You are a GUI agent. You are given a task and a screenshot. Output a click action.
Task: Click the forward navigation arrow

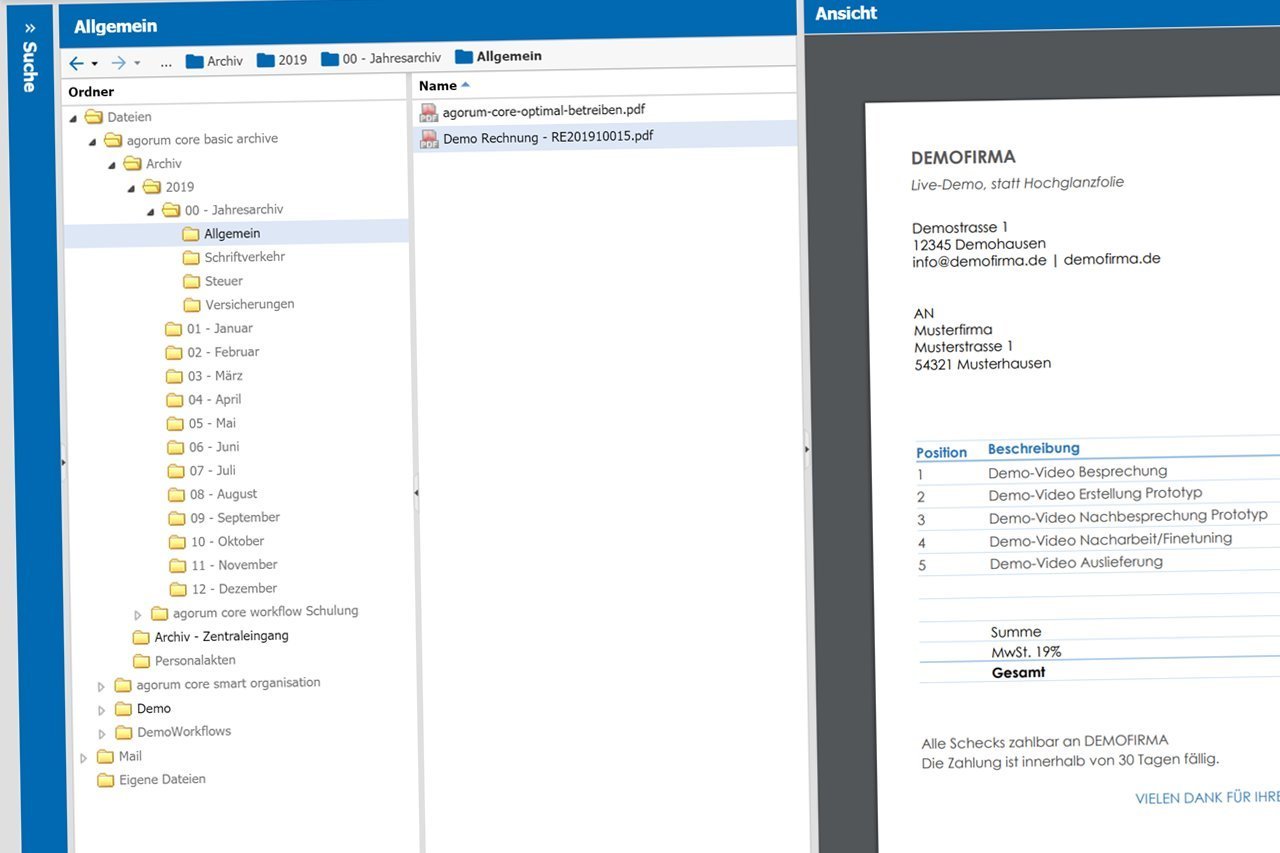(x=119, y=63)
